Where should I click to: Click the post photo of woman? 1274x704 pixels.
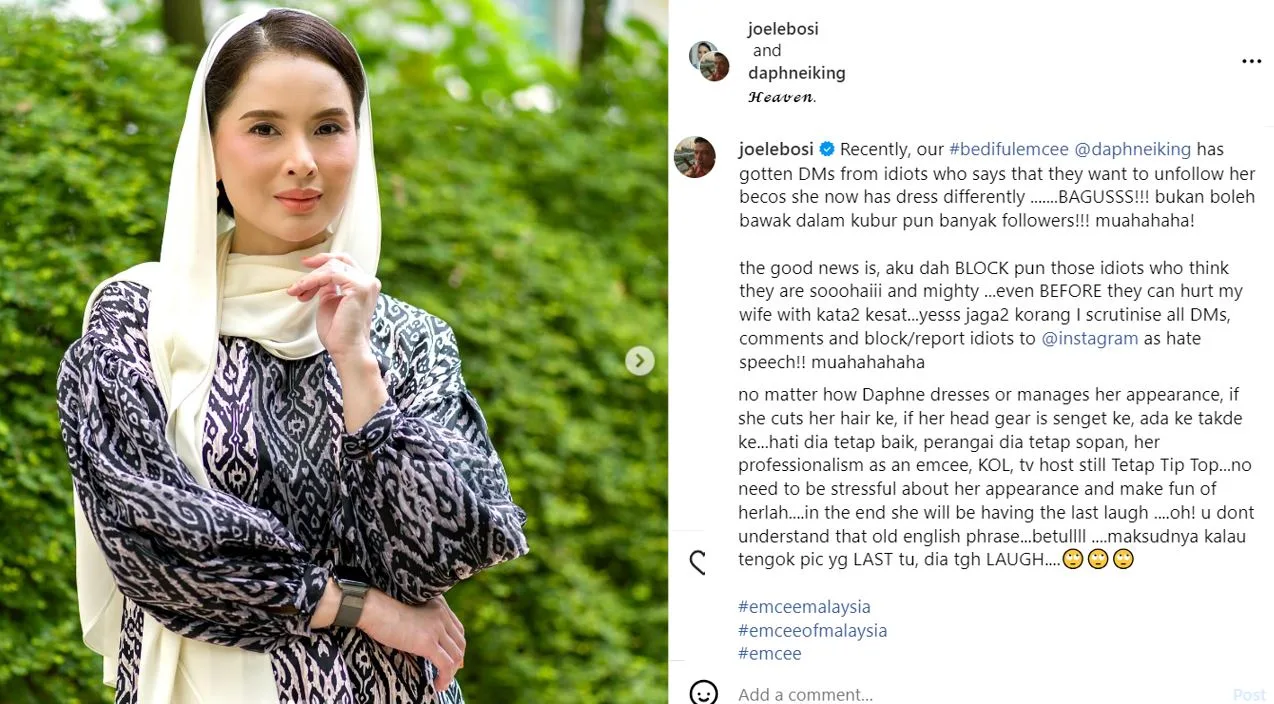tap(334, 352)
